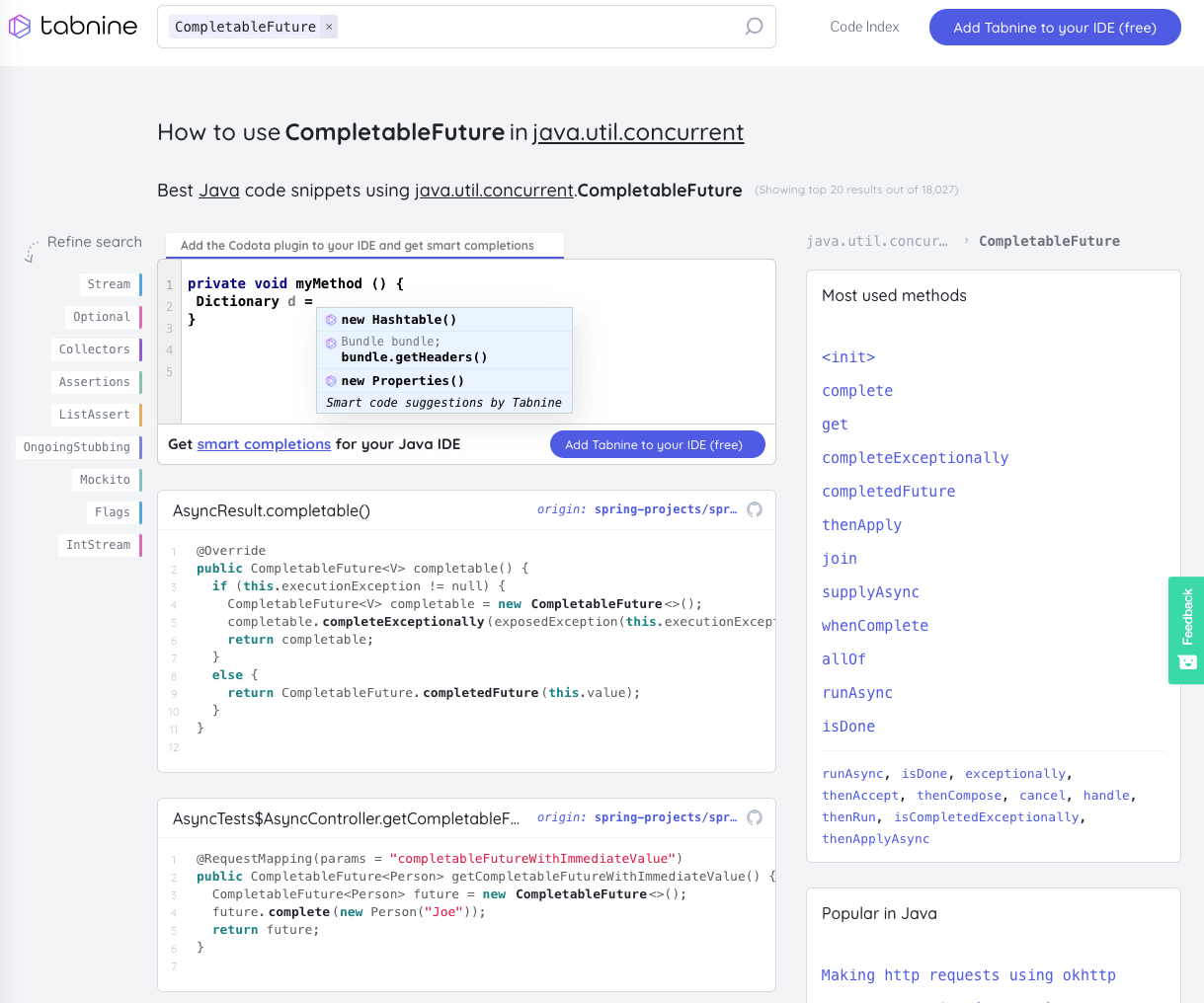
Task: Remove the CompletableFuture search tag
Action: coord(329,27)
